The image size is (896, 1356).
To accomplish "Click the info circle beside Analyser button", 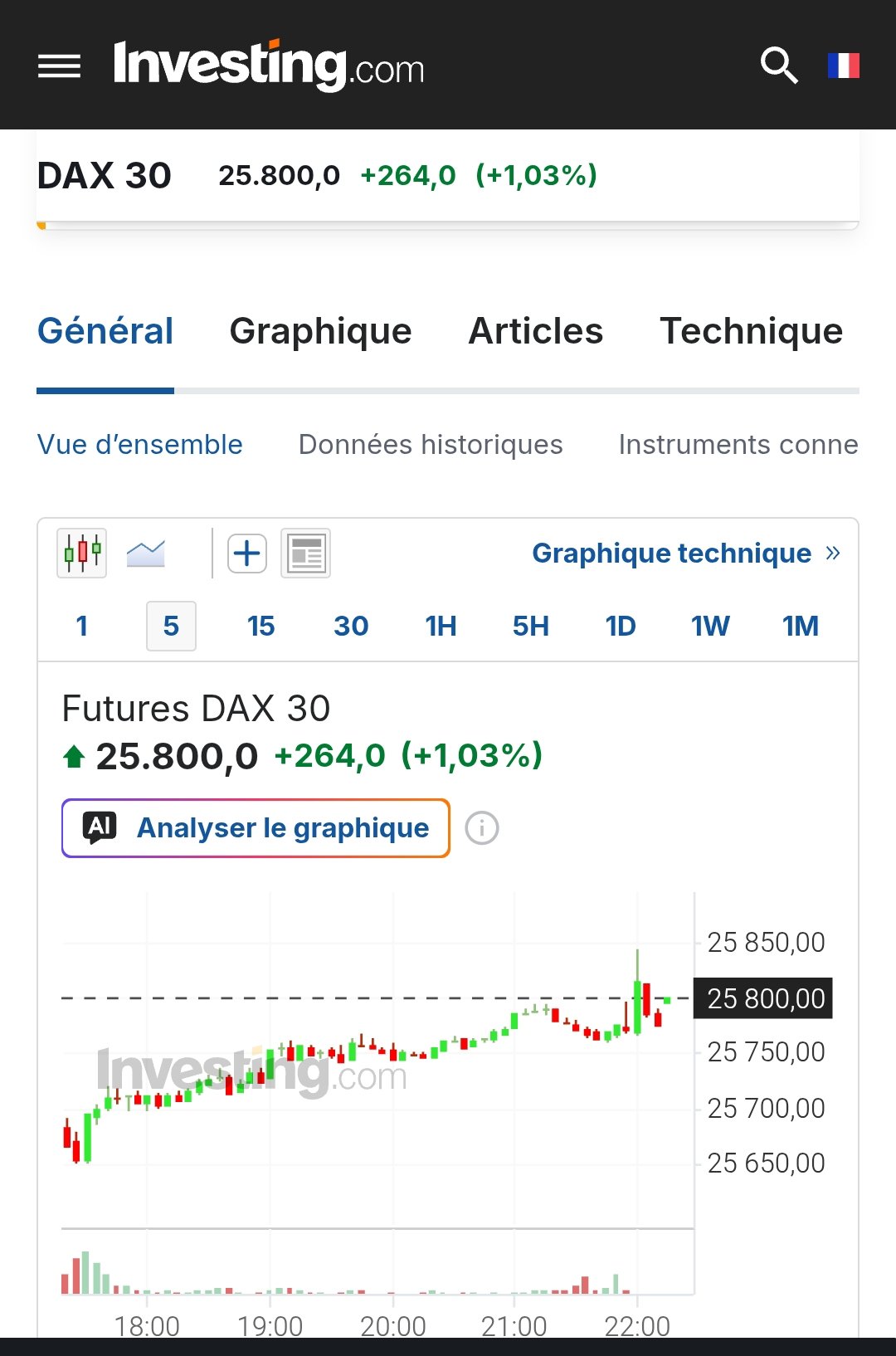I will point(482,828).
